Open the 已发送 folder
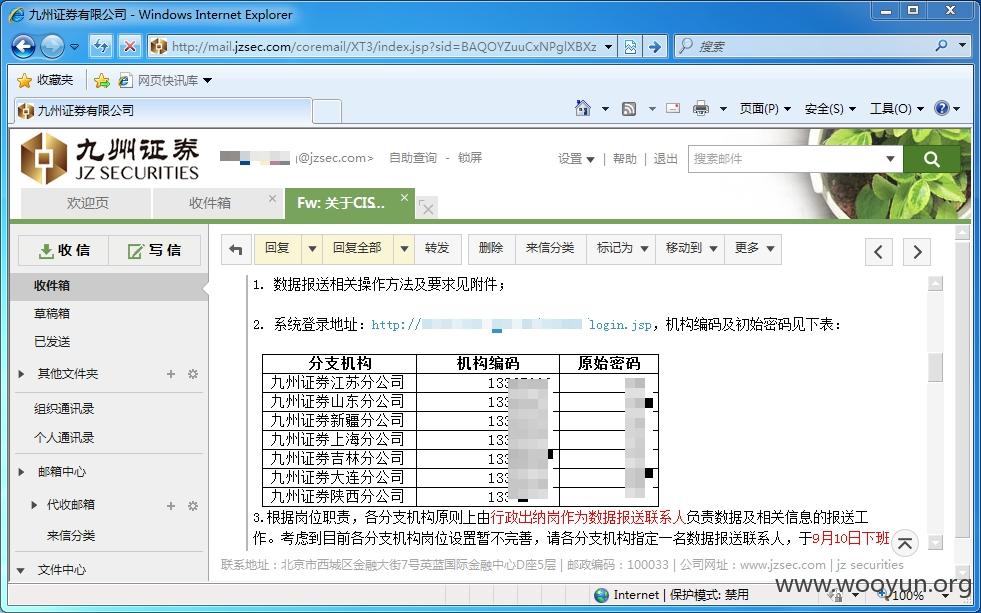981x613 pixels. pyautogui.click(x=52, y=342)
